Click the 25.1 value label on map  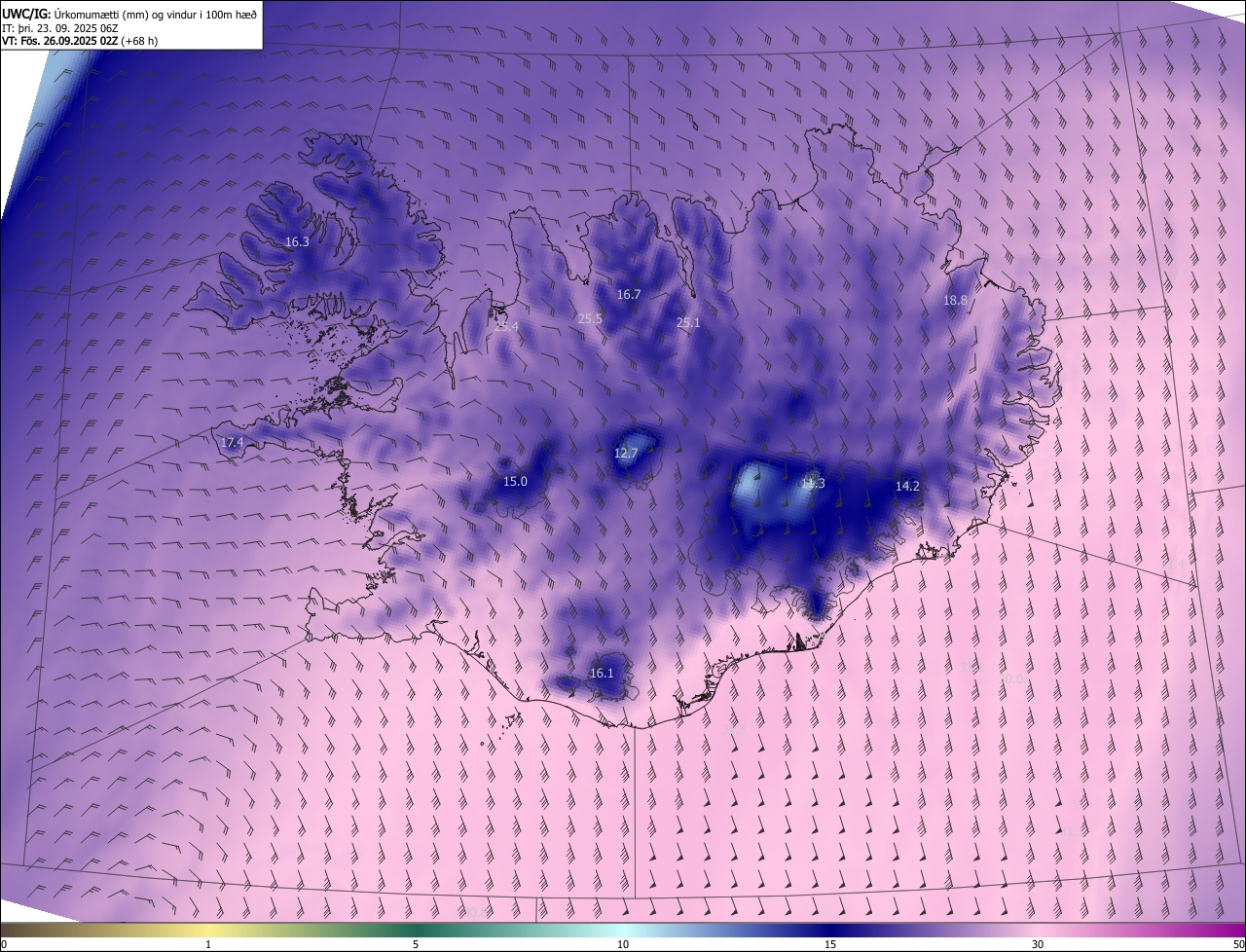(x=688, y=322)
